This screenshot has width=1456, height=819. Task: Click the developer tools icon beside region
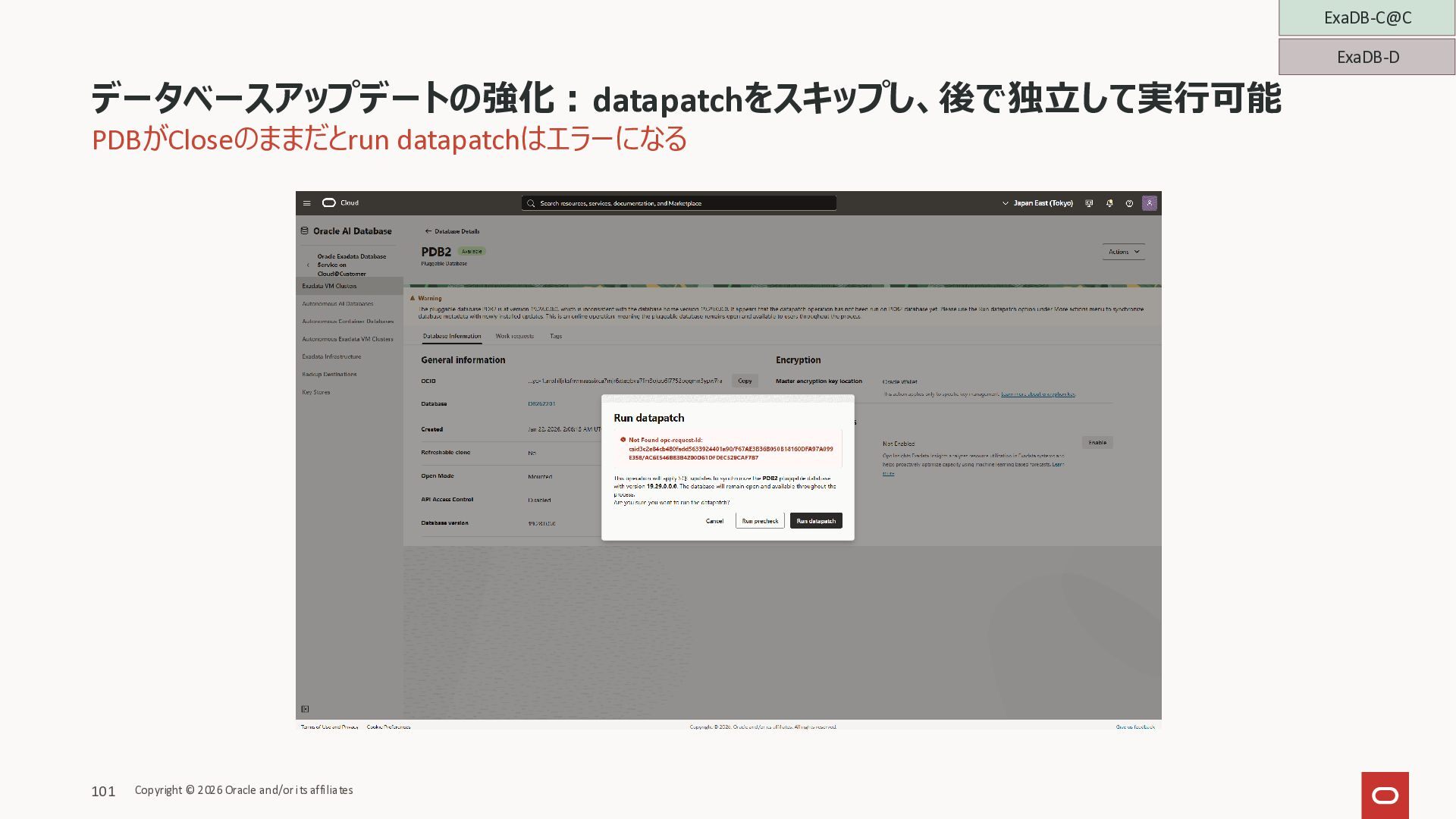(x=1089, y=203)
